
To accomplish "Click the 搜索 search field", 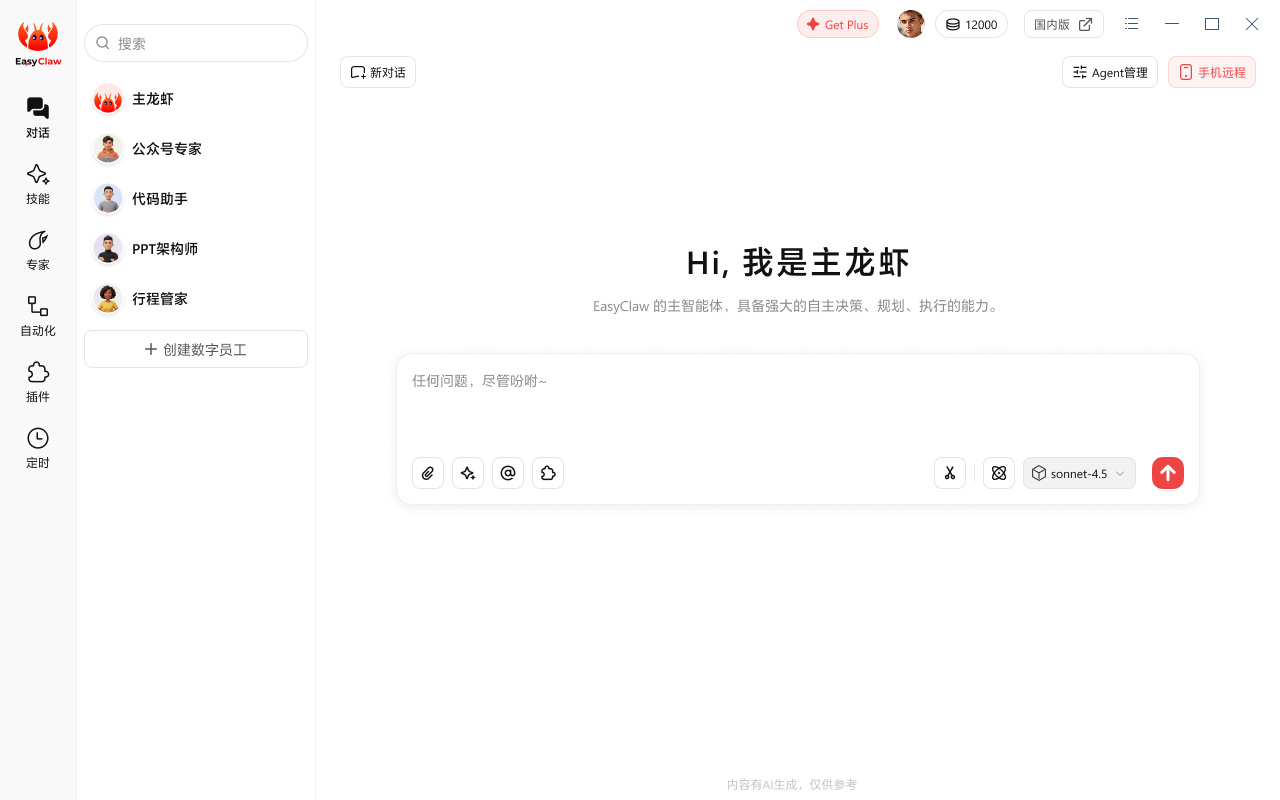I will [x=196, y=43].
